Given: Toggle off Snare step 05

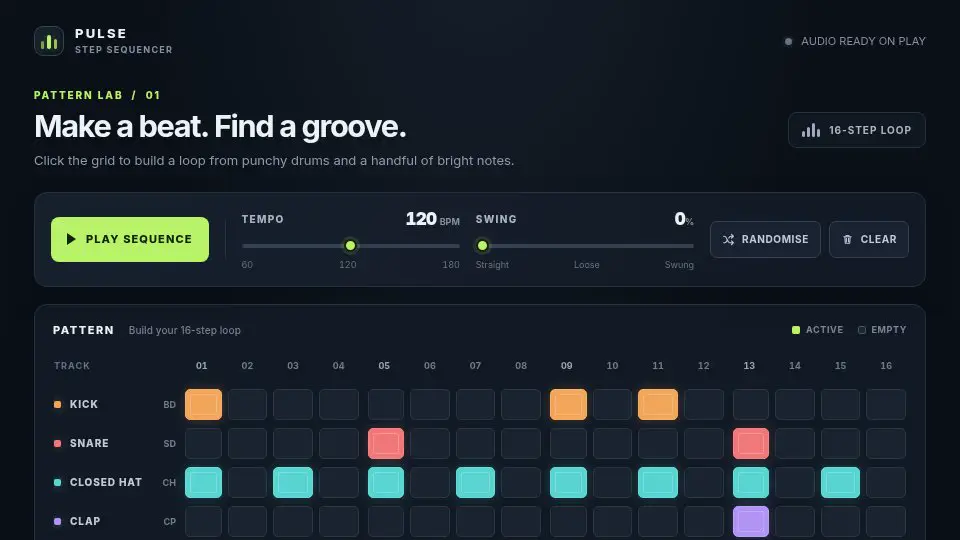Looking at the screenshot, I should point(386,443).
